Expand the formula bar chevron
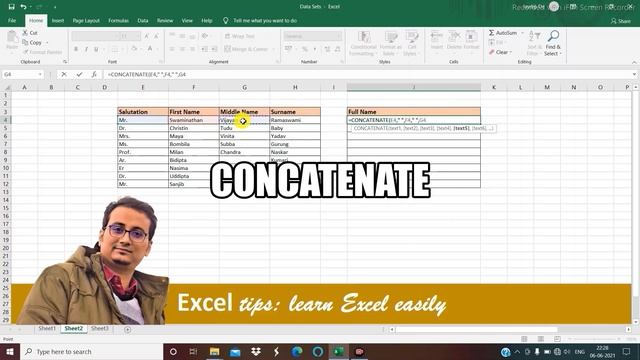Image resolution: width=640 pixels, height=360 pixels. tap(634, 74)
